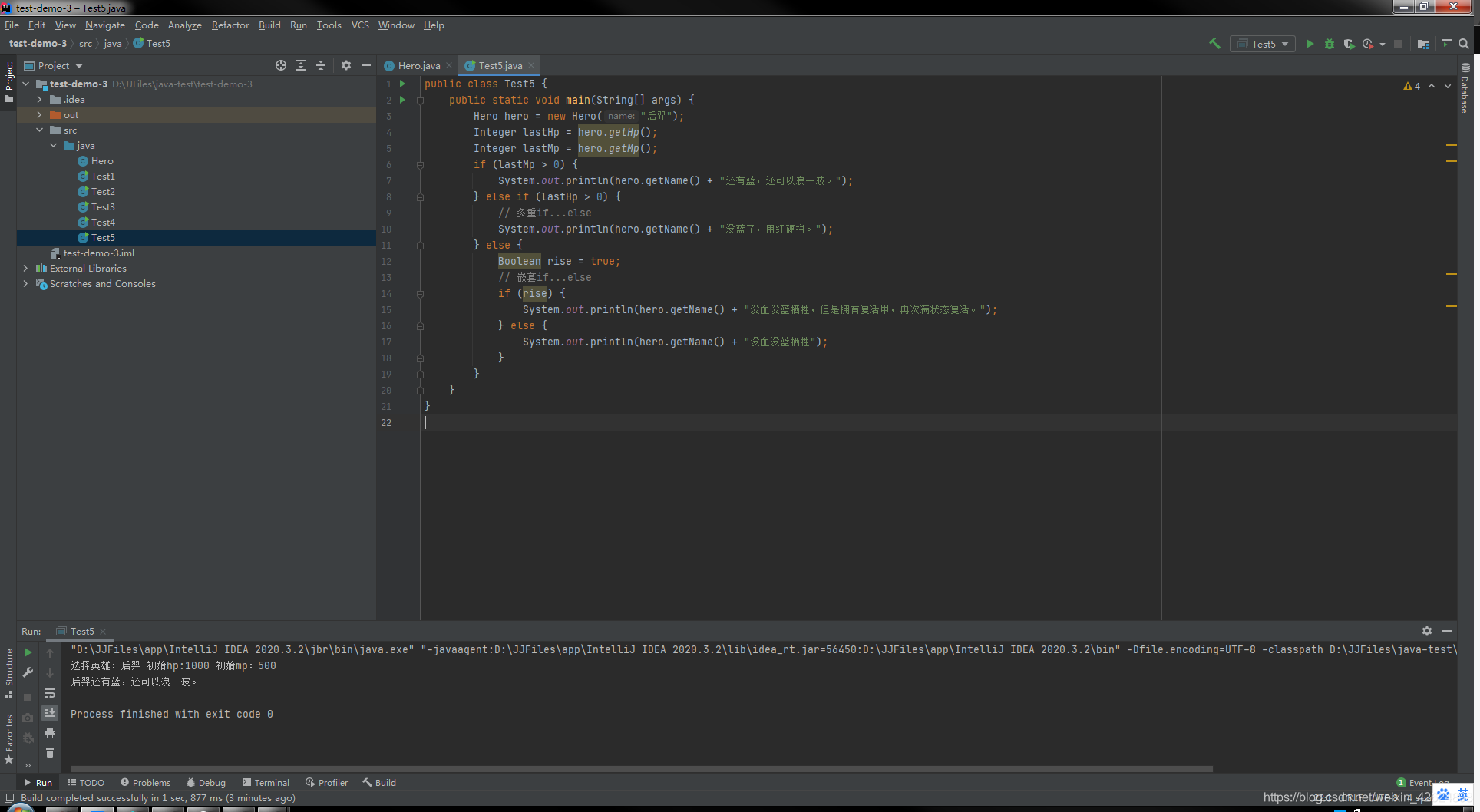Open the Debug tool window
This screenshot has width=1480, height=812.
click(206, 782)
